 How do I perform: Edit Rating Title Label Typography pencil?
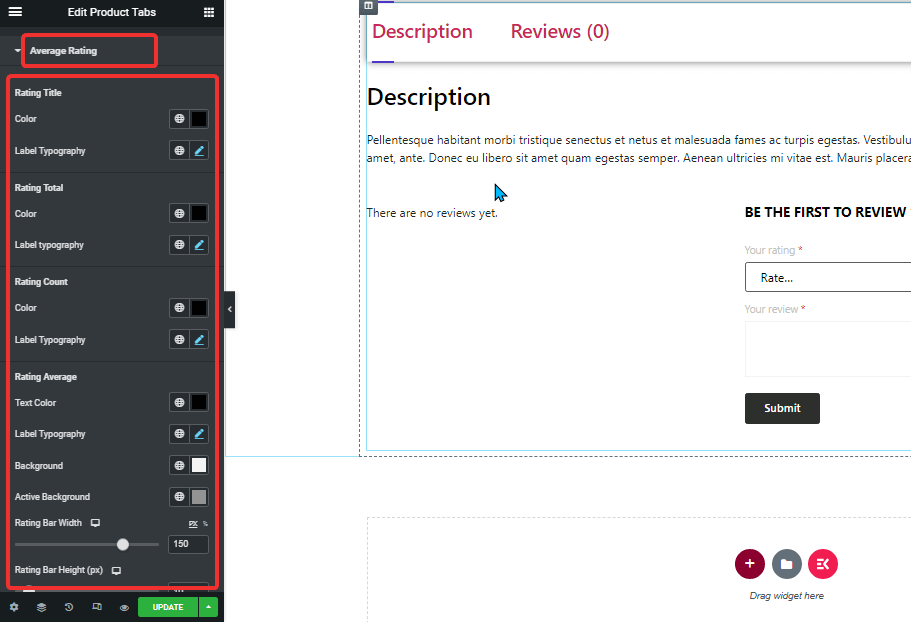(199, 150)
